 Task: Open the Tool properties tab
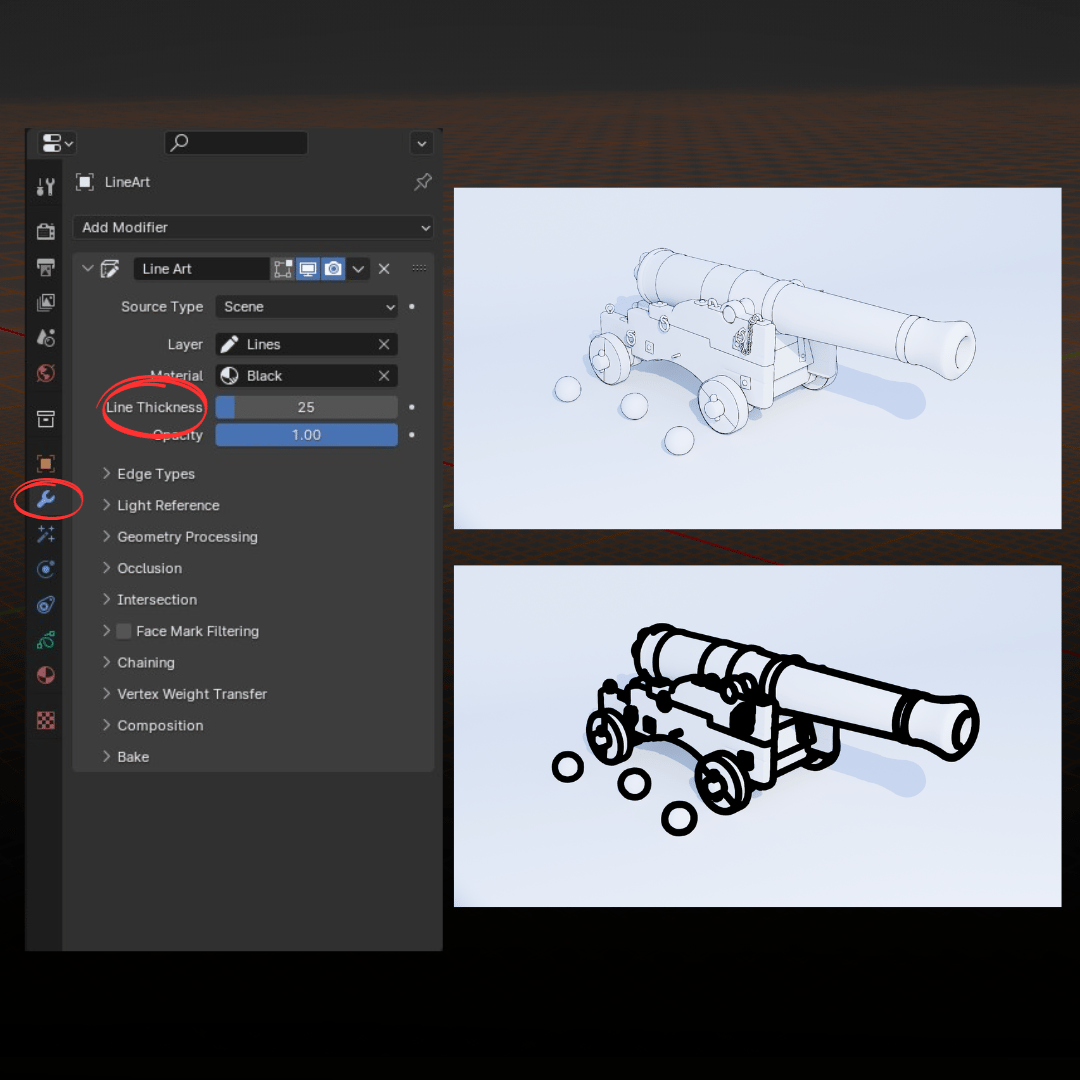click(x=45, y=186)
